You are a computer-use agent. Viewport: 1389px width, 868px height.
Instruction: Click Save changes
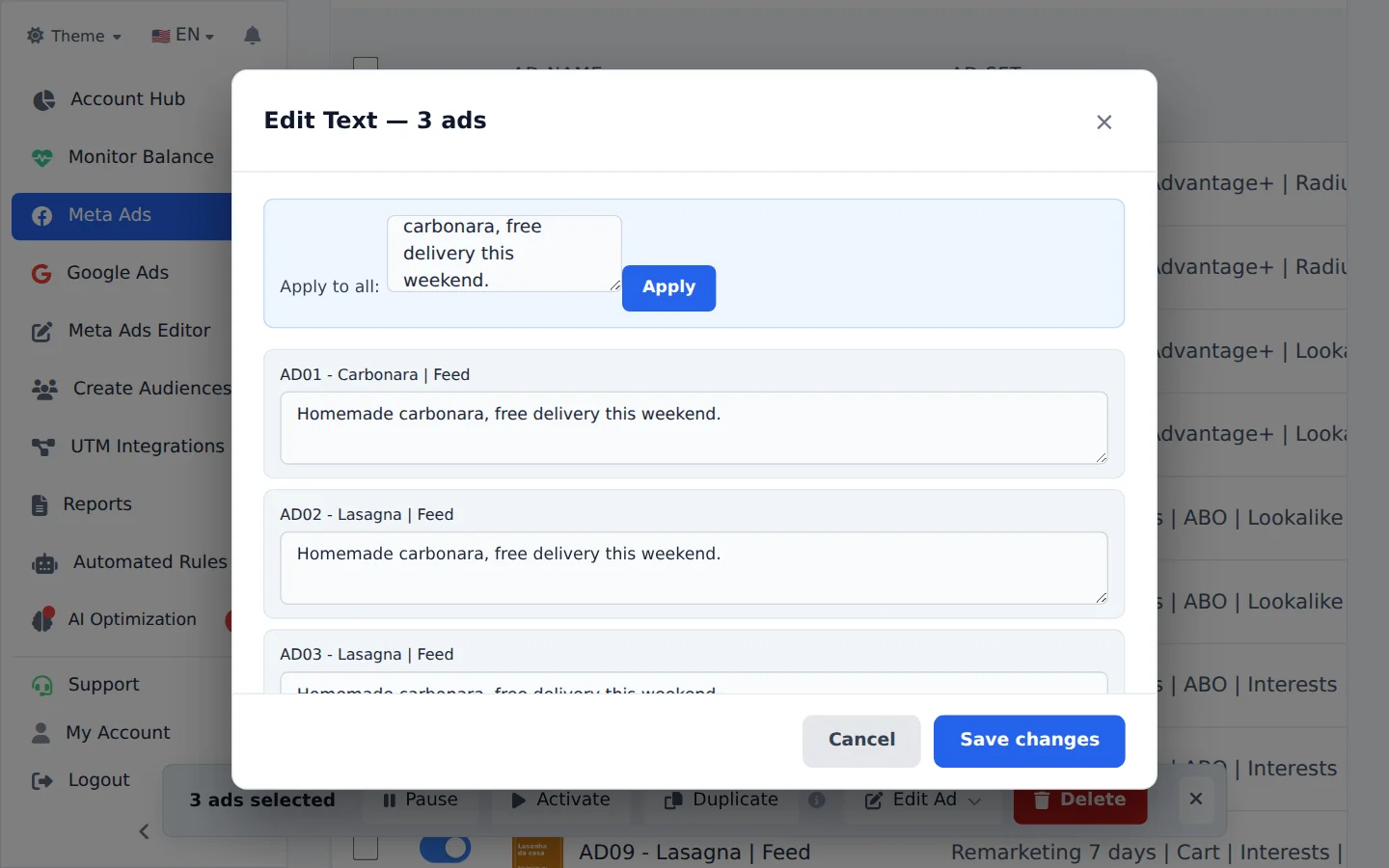pos(1029,741)
